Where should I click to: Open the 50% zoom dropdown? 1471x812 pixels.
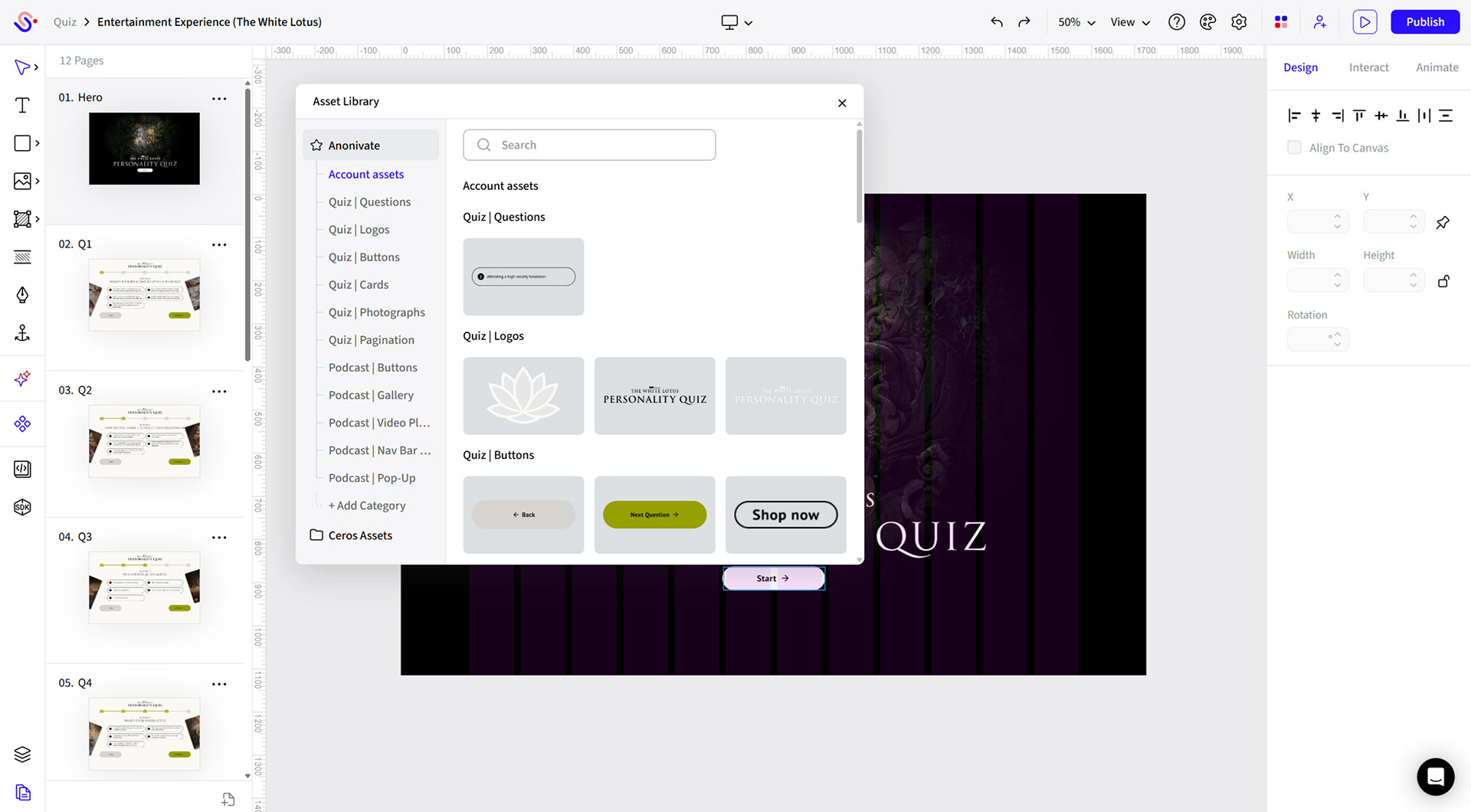pos(1076,22)
